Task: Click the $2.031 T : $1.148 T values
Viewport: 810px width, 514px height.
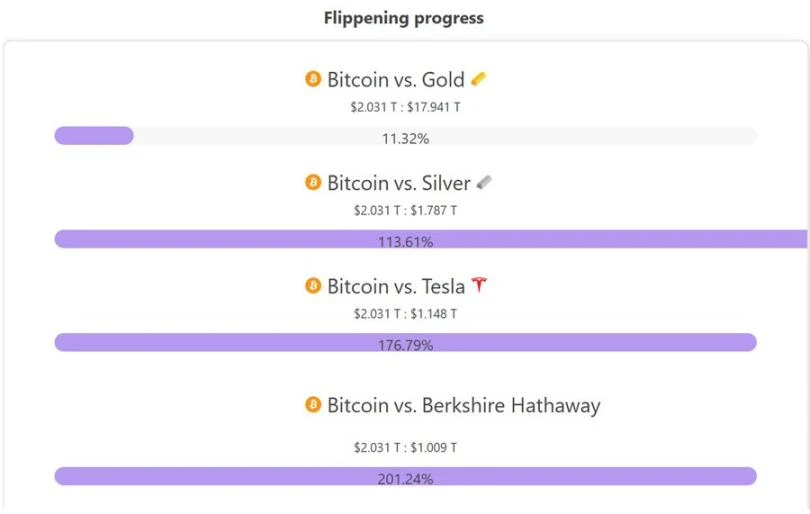Action: [x=405, y=313]
